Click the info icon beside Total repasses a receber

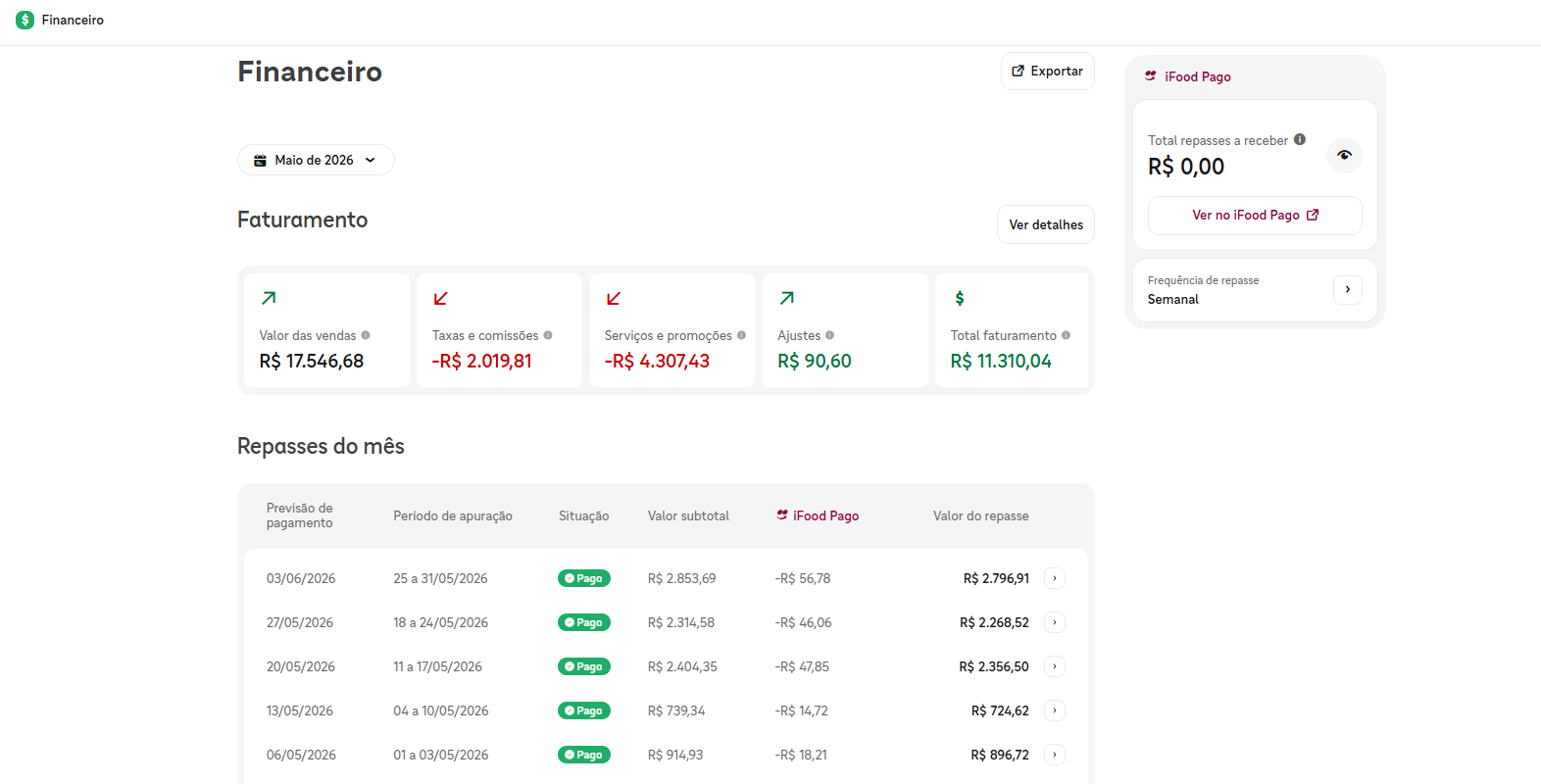pyautogui.click(x=1300, y=139)
